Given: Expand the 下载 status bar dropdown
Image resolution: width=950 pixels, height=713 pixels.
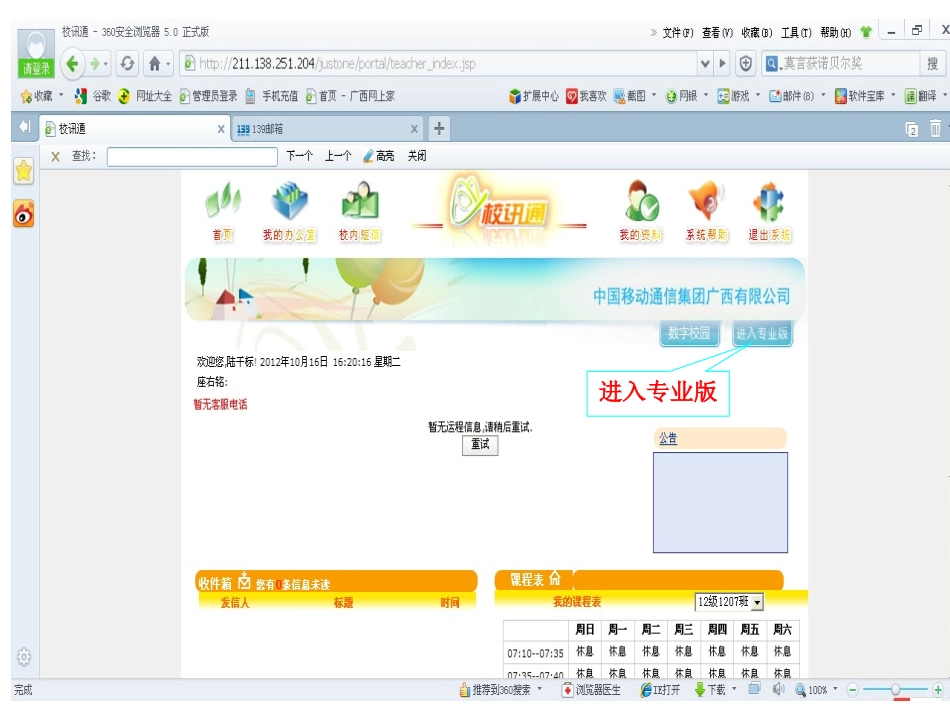Looking at the screenshot, I should (x=734, y=689).
